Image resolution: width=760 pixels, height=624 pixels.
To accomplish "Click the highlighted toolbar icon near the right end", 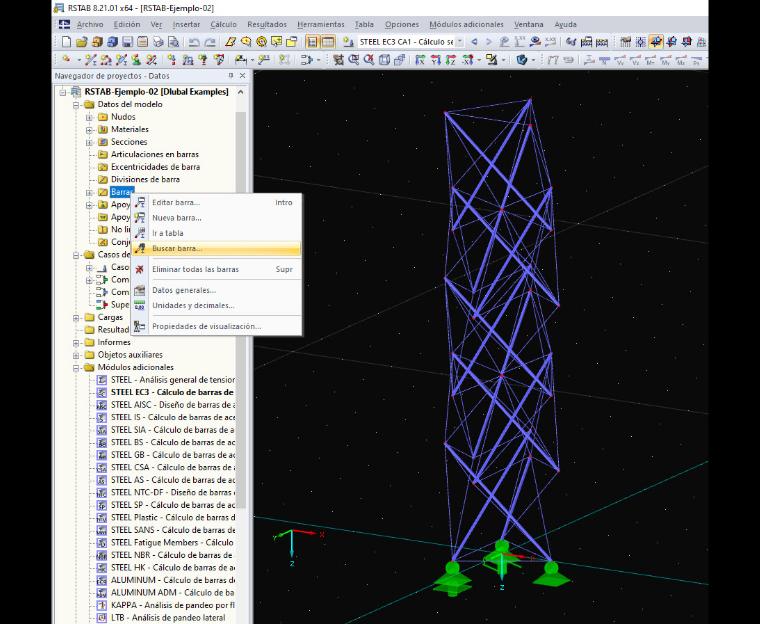I will 656,42.
